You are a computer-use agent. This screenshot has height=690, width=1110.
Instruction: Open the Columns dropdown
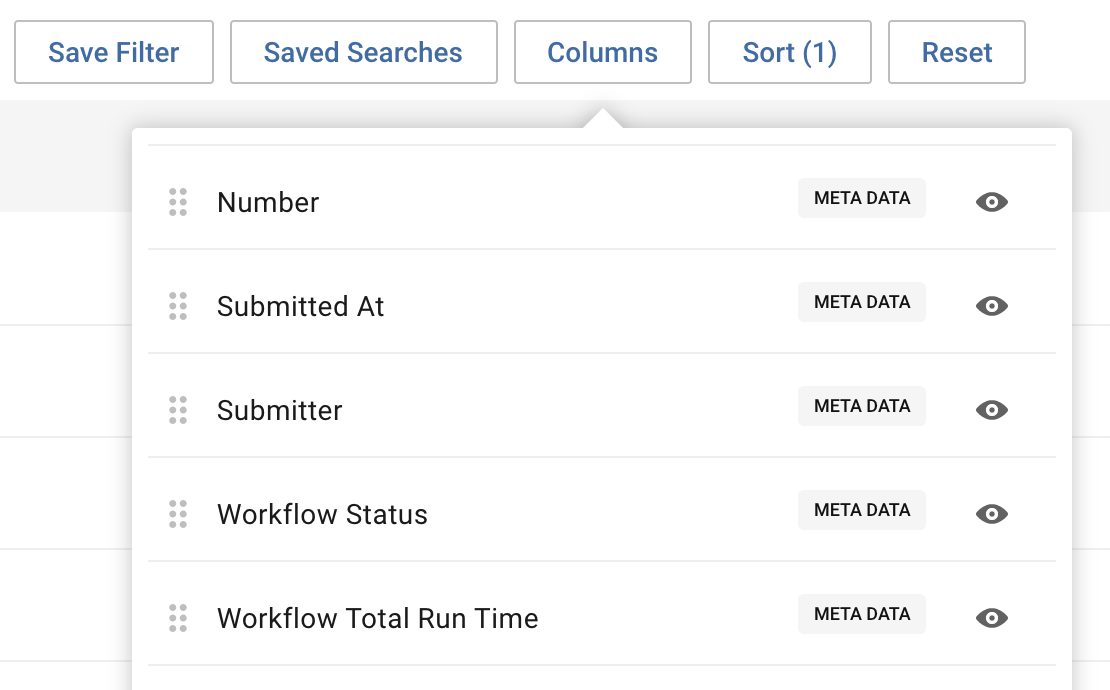pyautogui.click(x=602, y=52)
